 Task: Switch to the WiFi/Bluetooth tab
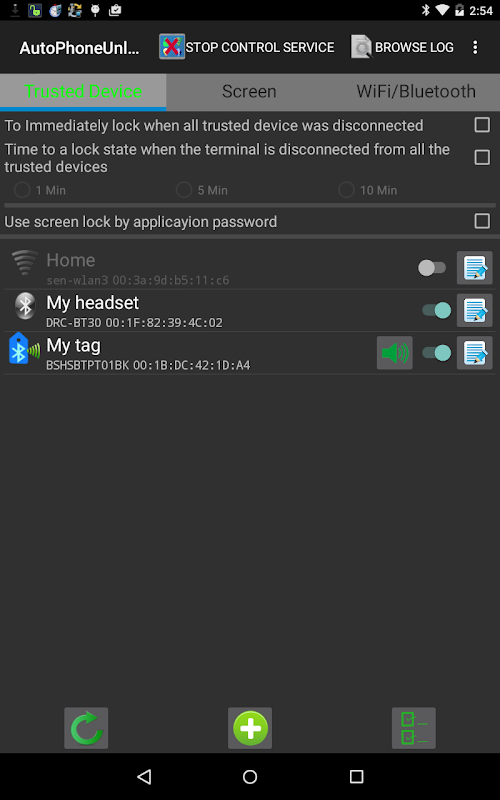tap(416, 91)
